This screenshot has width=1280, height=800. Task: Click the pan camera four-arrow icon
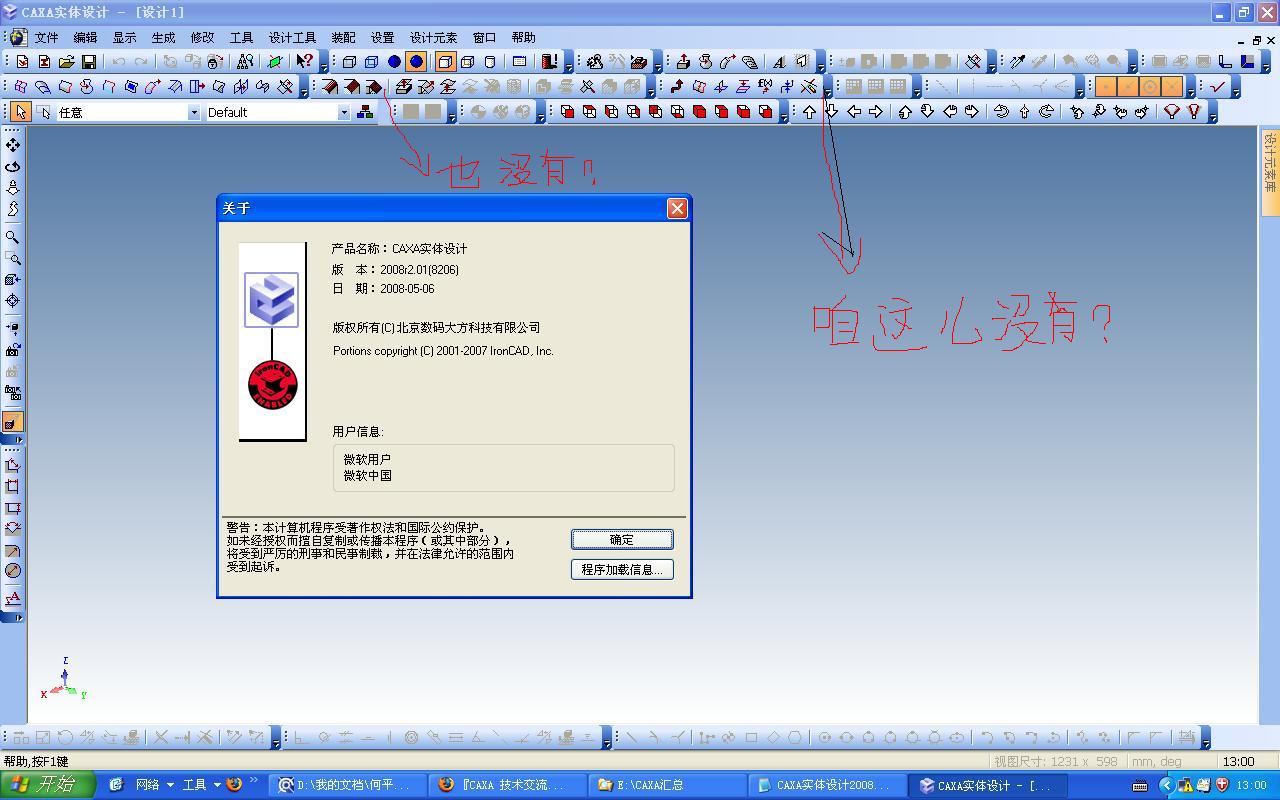pos(13,145)
